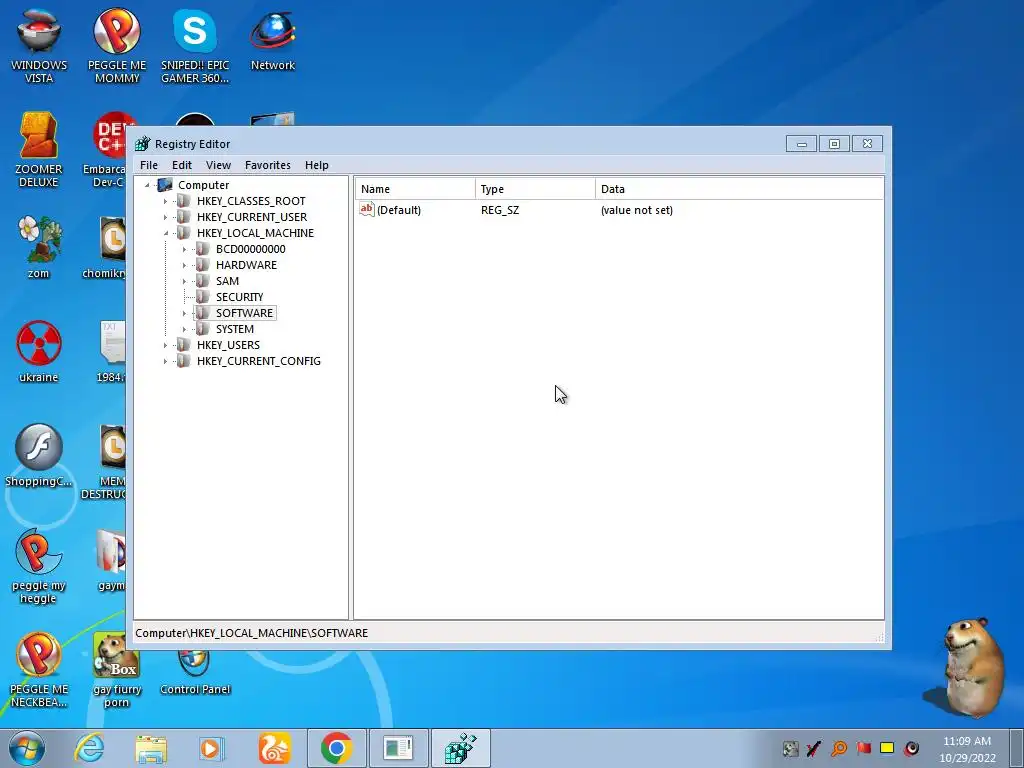The height and width of the screenshot is (768, 1024).
Task: Expand the BCD00000000 key arrow
Action: 184,249
